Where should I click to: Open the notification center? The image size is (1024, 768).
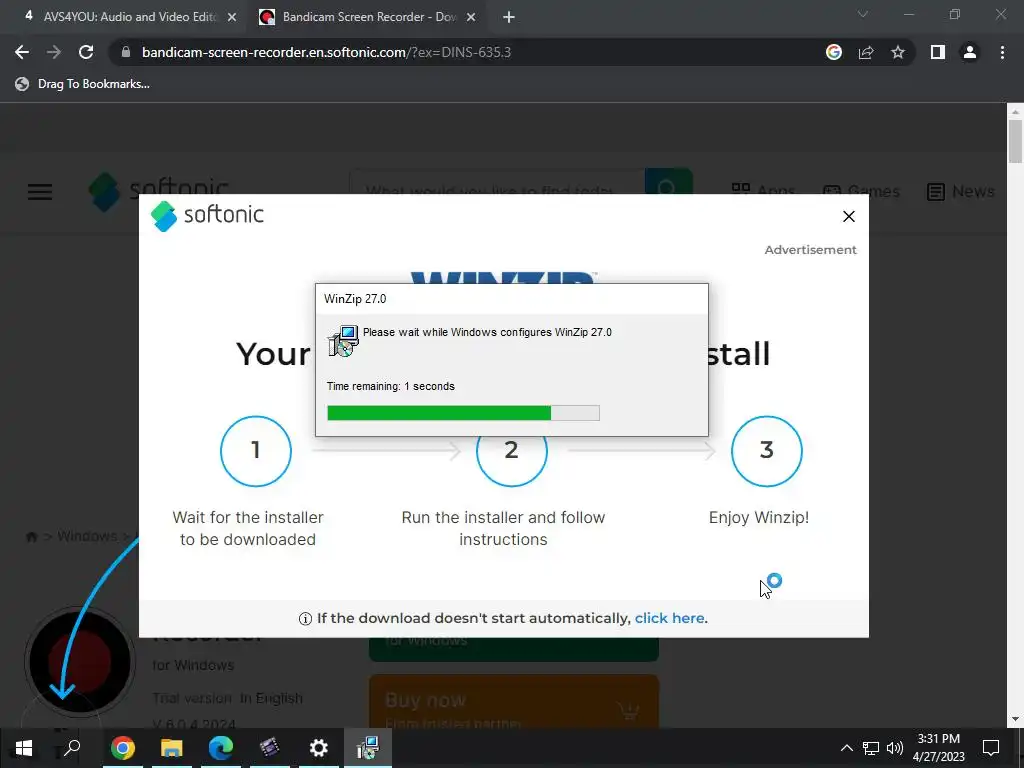(x=991, y=748)
